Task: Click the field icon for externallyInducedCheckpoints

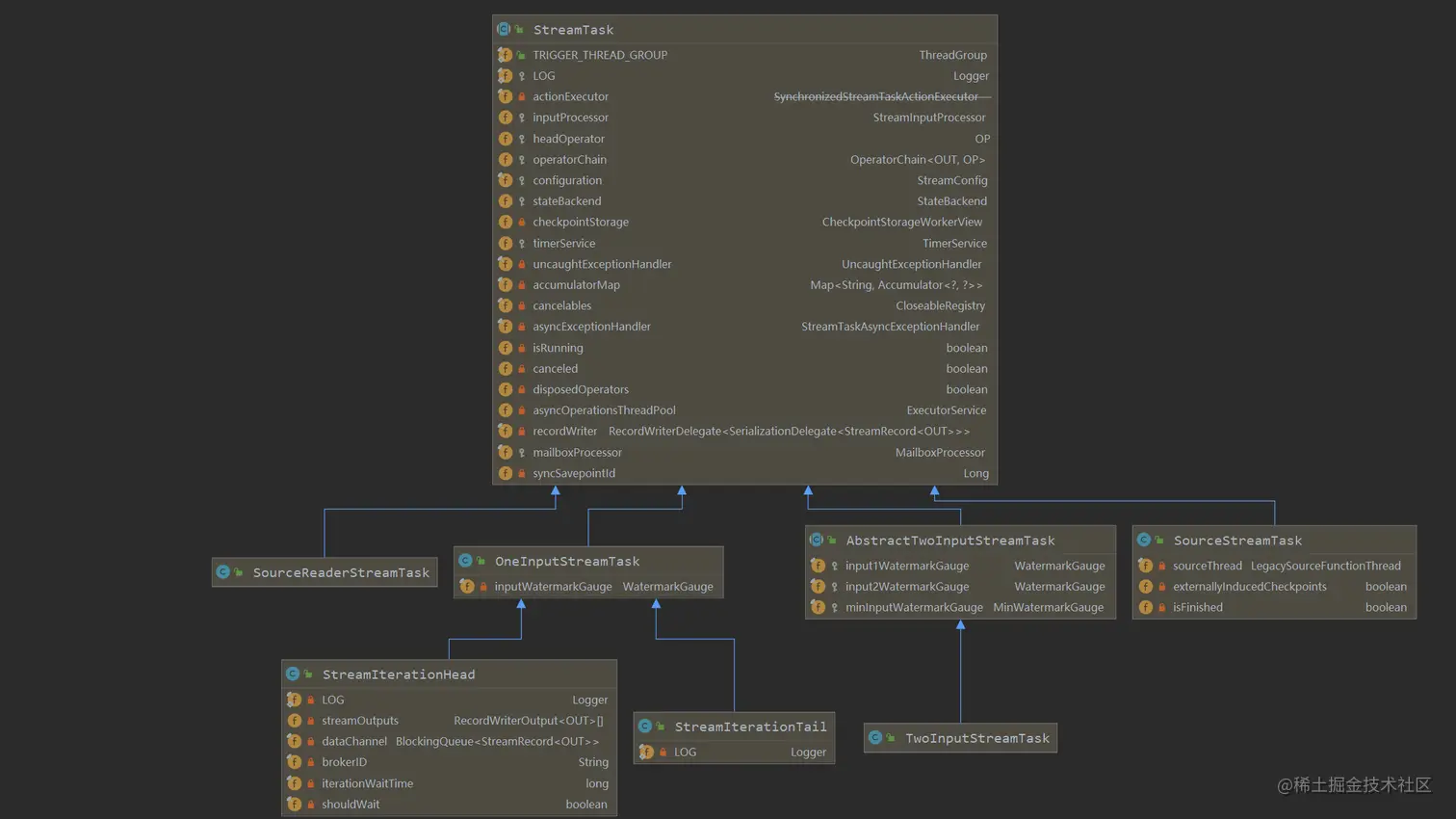Action: pos(1145,586)
